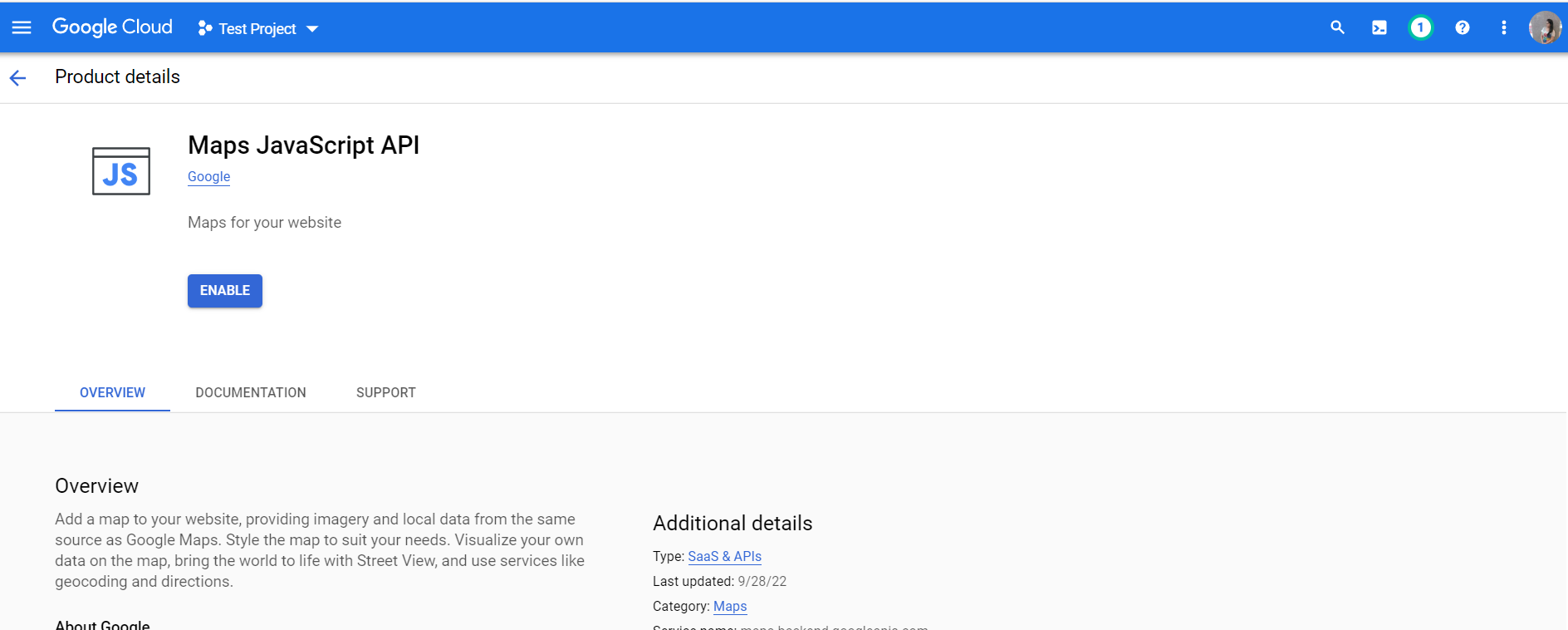Click the Google Cloud logo
The image size is (1568, 630).
click(x=112, y=27)
